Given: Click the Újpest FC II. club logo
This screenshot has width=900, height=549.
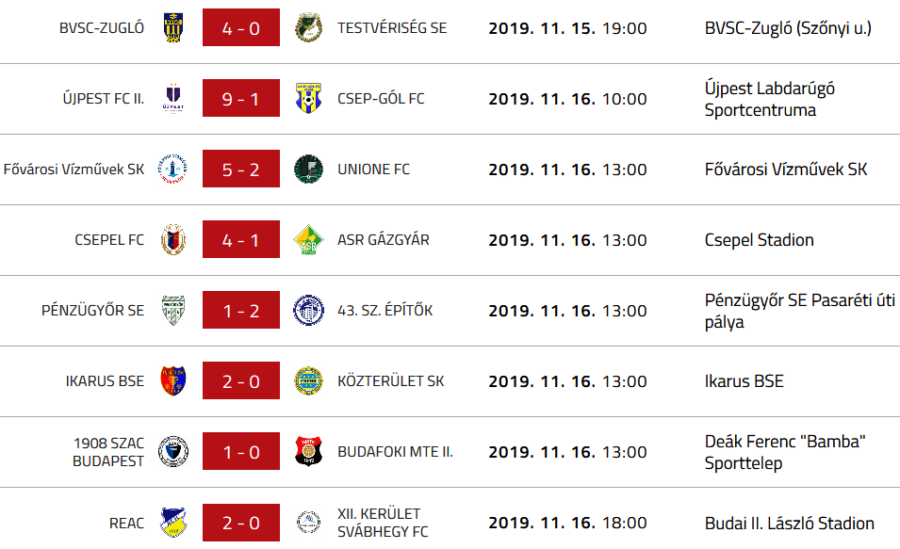Looking at the screenshot, I should [x=173, y=99].
